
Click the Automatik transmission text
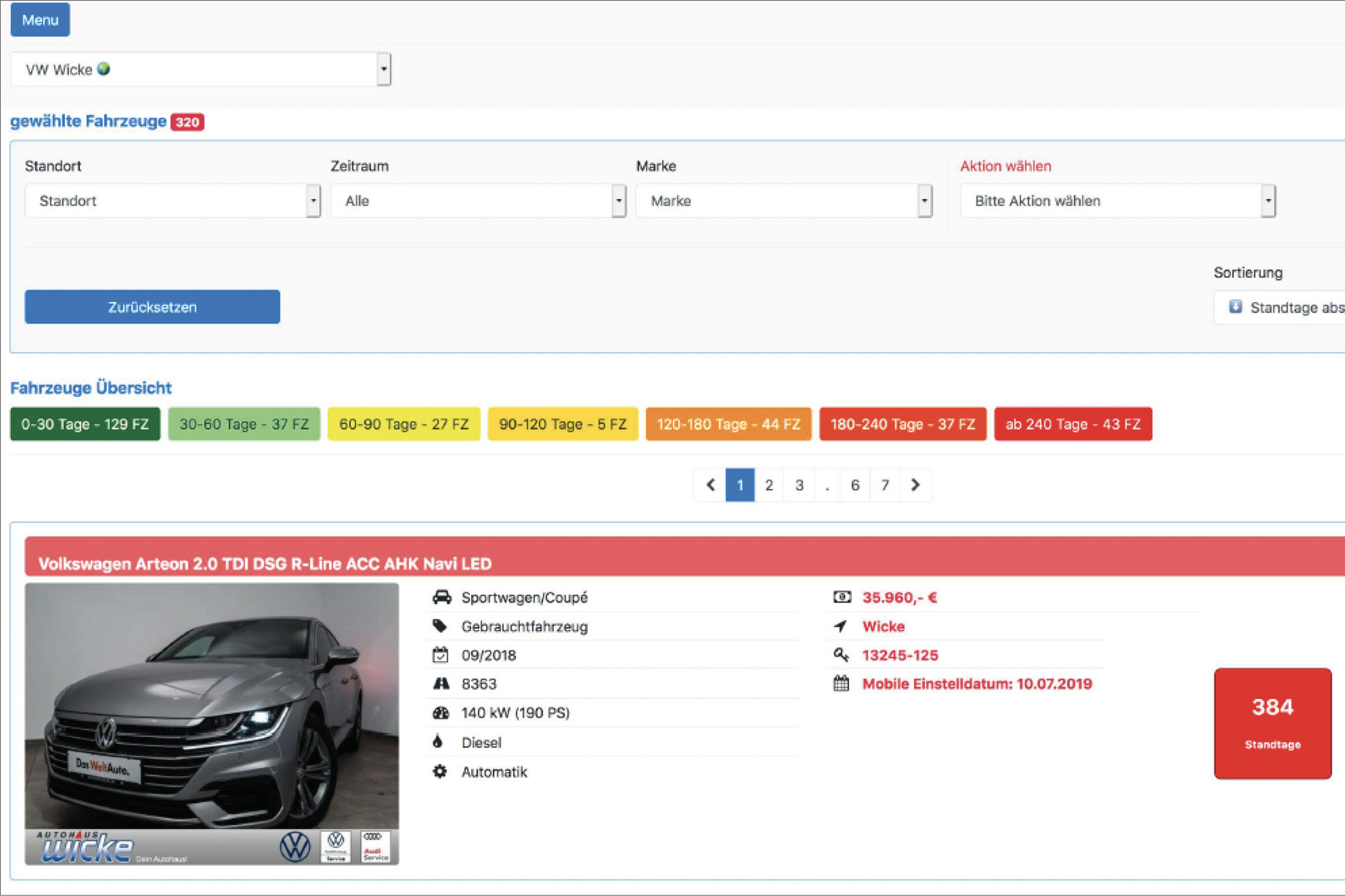(494, 772)
